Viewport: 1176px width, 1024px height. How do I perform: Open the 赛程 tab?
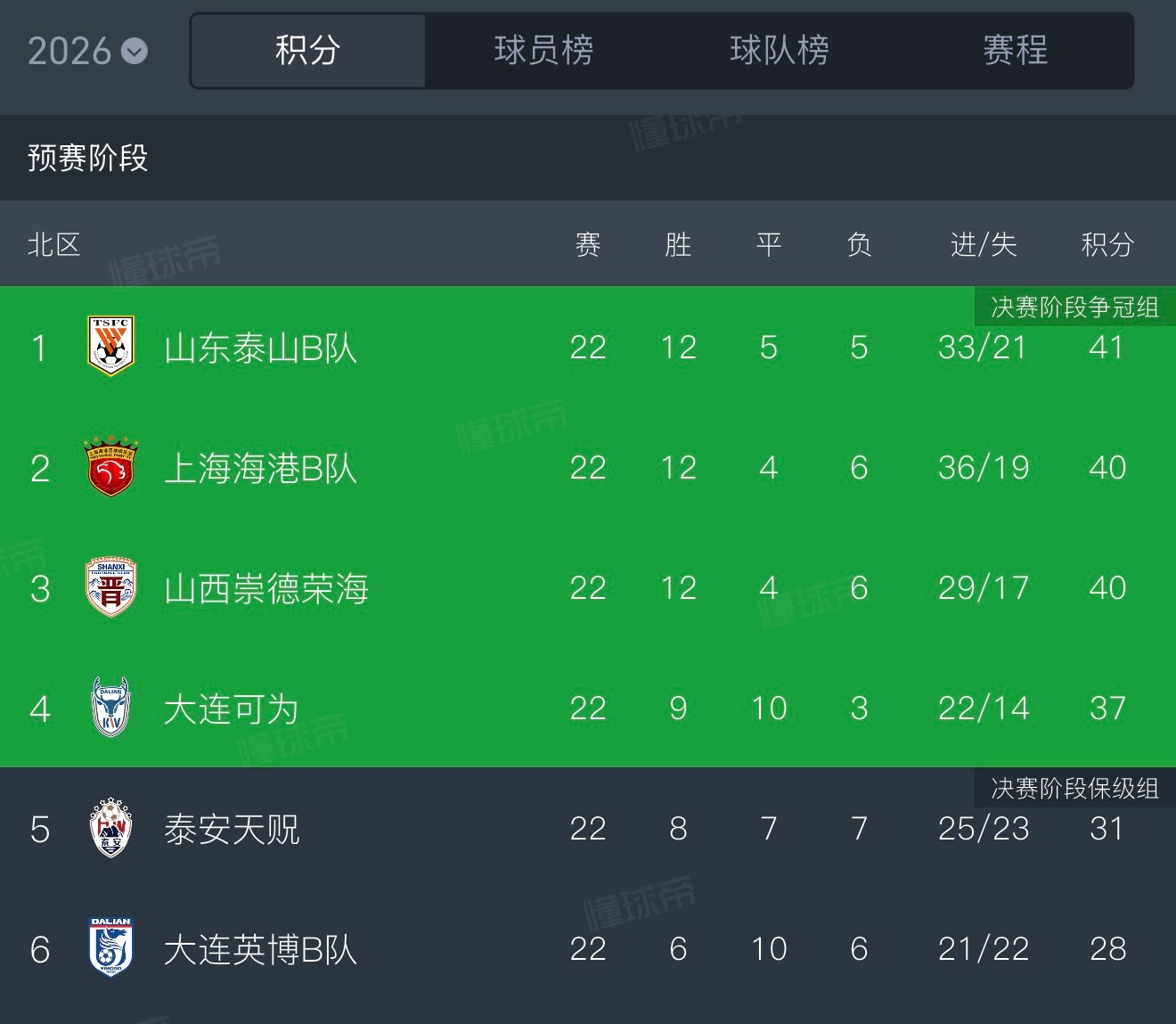click(x=1016, y=51)
